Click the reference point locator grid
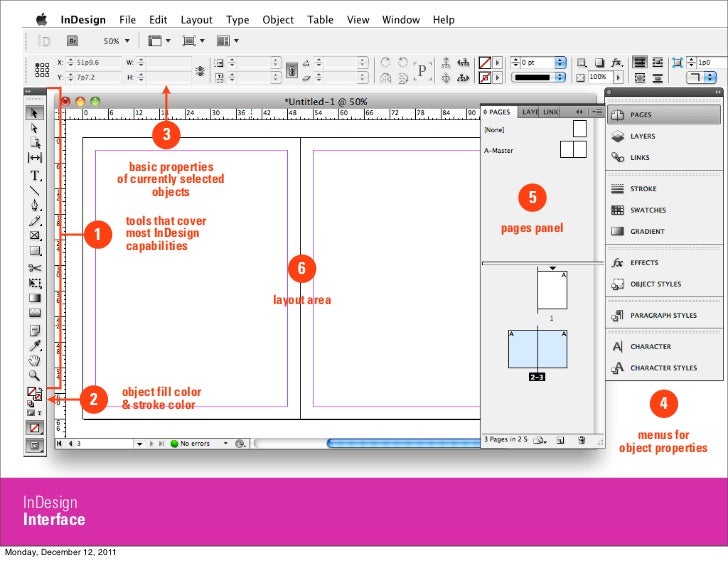728x561 pixels. click(42, 70)
